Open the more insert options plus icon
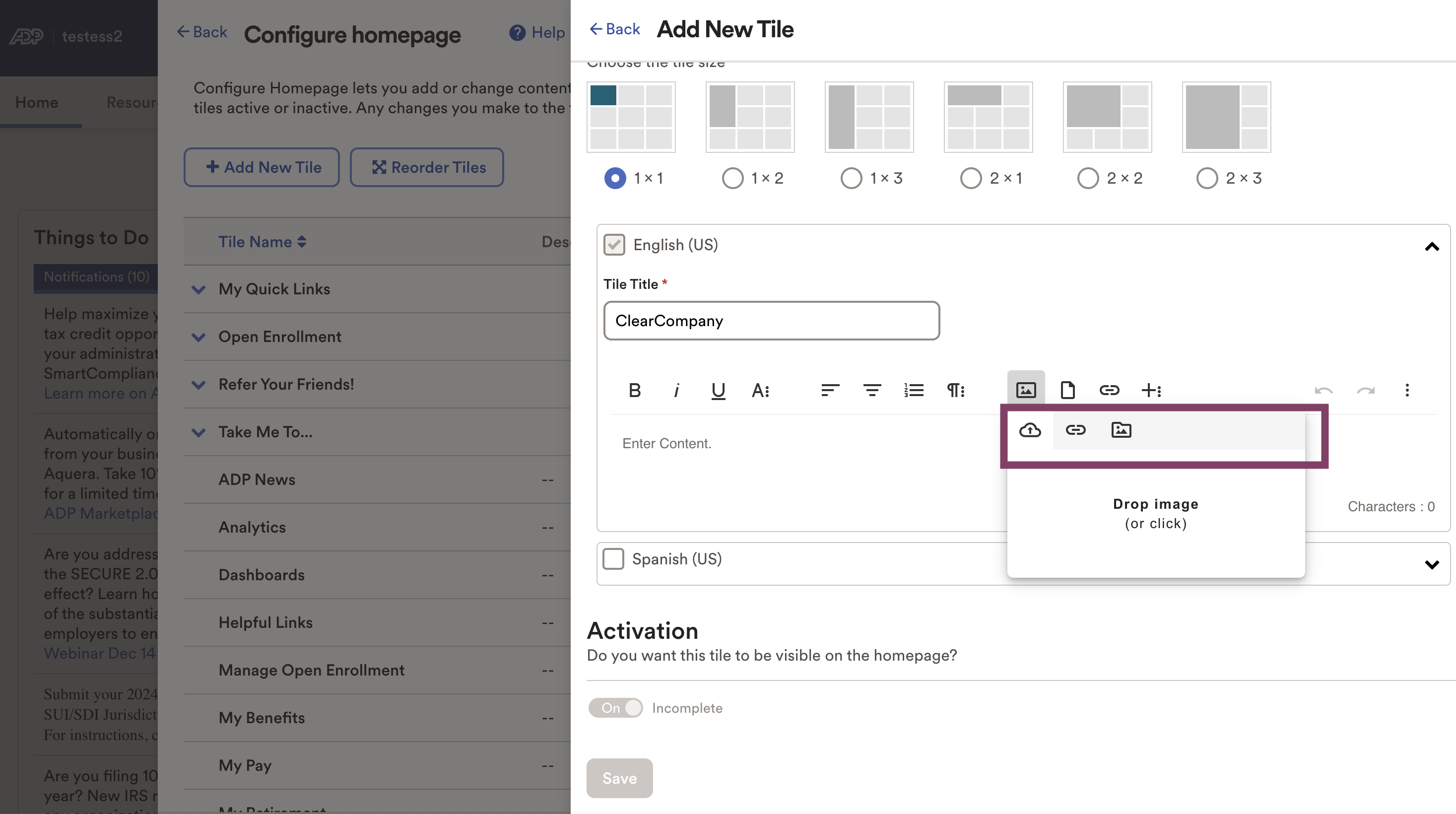Image resolution: width=1456 pixels, height=814 pixels. pos(1151,390)
